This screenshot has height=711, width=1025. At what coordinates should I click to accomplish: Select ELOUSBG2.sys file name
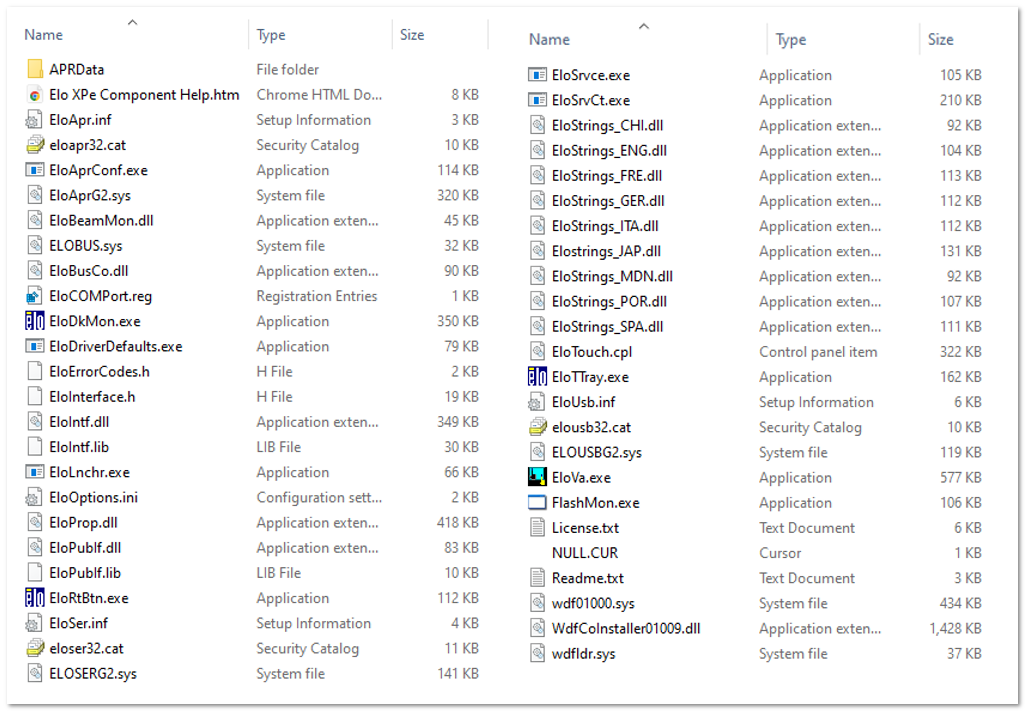tap(597, 452)
